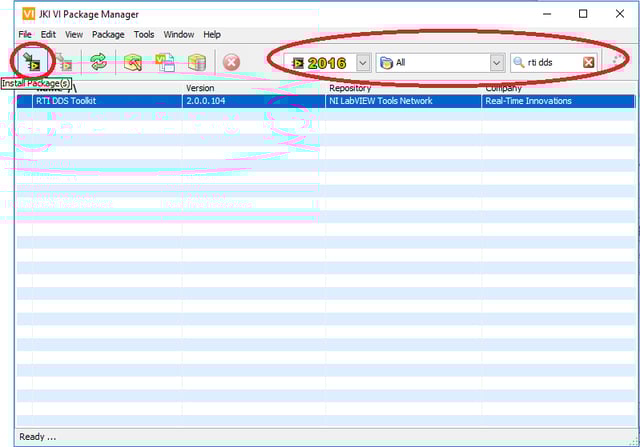
Task: Maximize the VI Package Manager window
Action: [583, 14]
